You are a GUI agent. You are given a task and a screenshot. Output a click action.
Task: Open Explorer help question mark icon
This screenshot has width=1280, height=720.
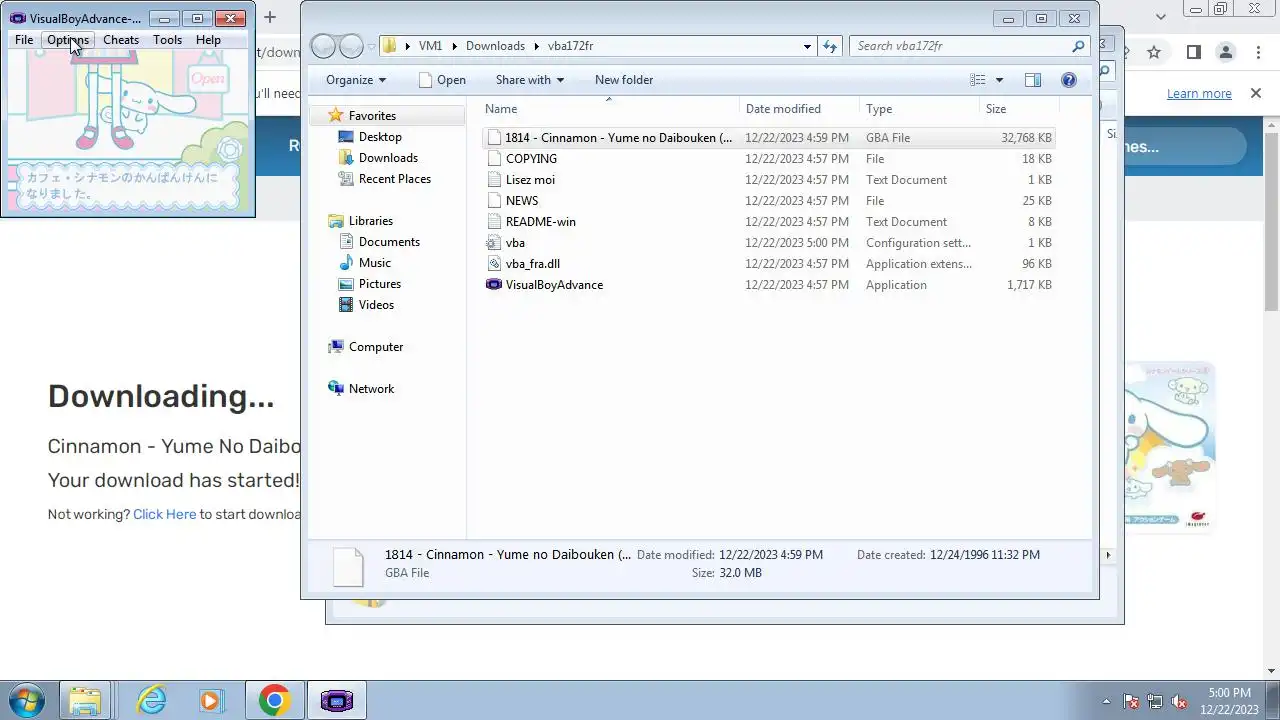(x=1069, y=80)
